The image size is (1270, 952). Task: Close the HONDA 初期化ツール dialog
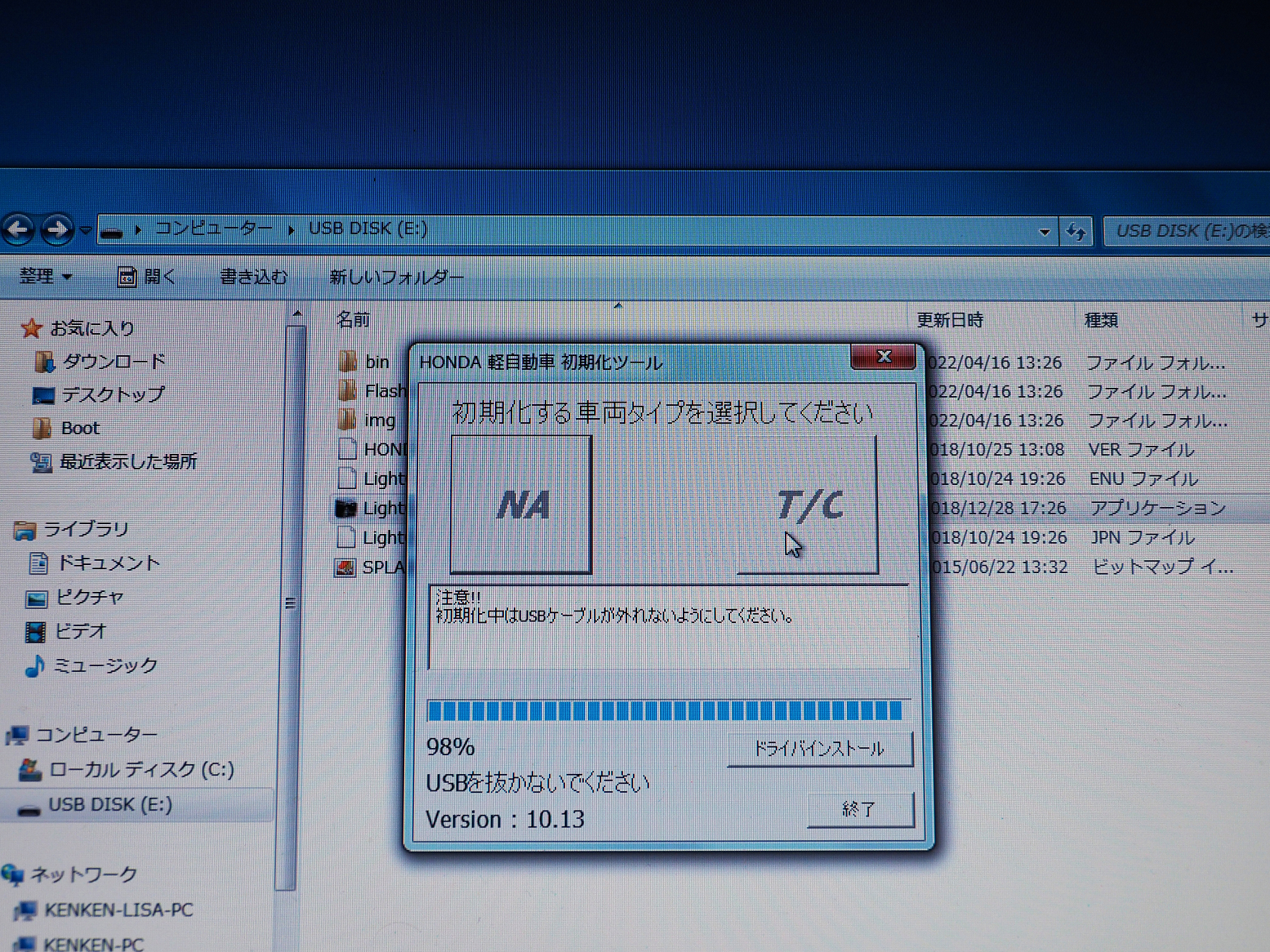pyautogui.click(x=883, y=357)
